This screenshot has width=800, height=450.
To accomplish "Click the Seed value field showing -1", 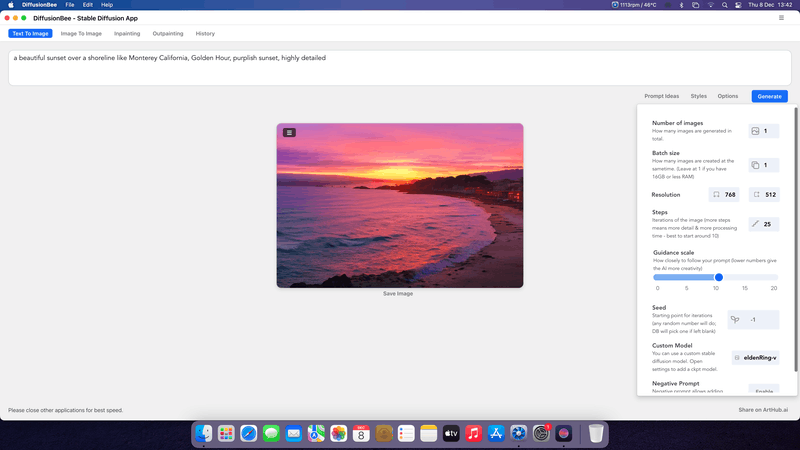I will [x=753, y=320].
